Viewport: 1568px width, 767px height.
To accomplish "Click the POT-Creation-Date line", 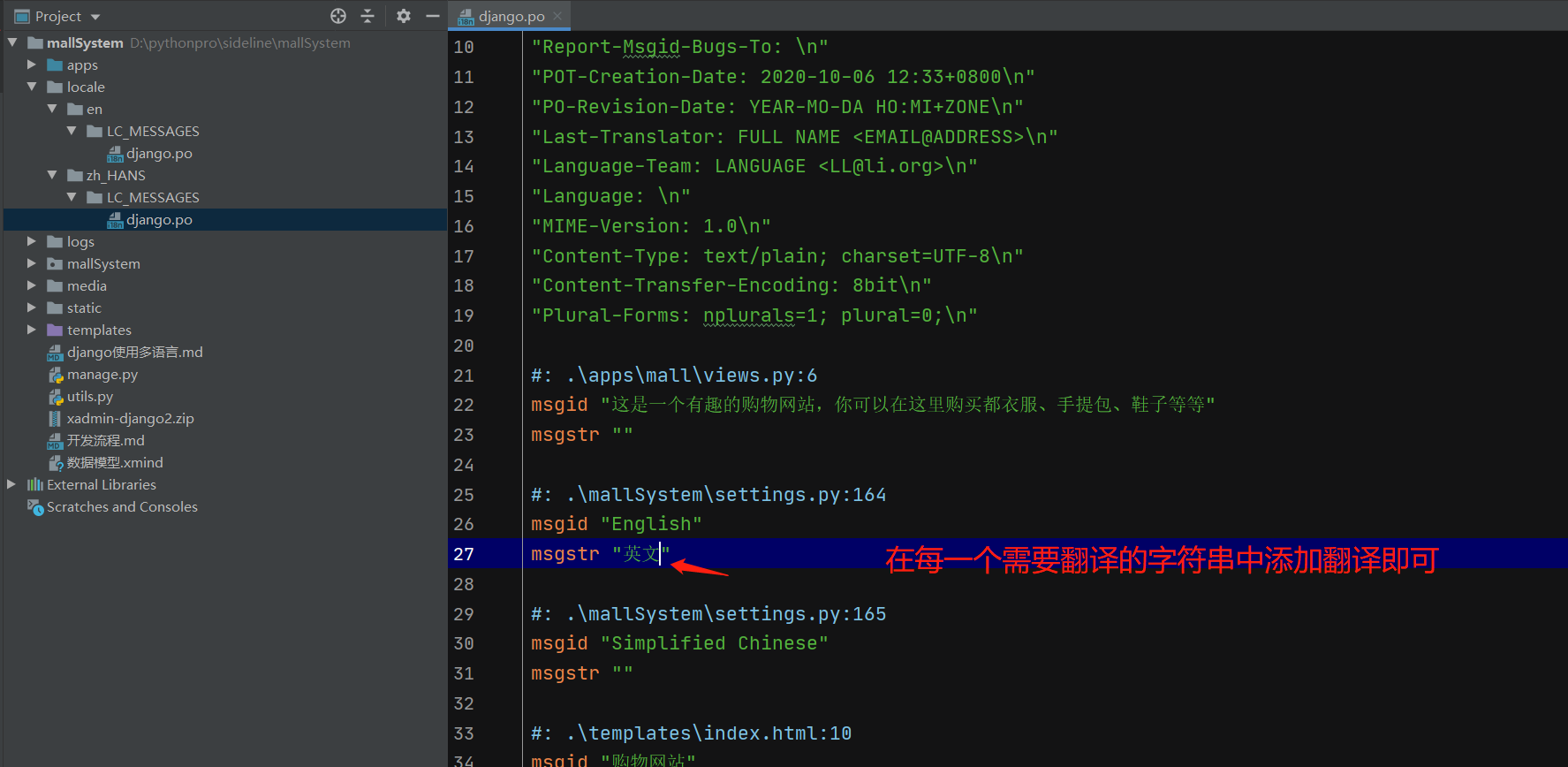I will (x=783, y=77).
